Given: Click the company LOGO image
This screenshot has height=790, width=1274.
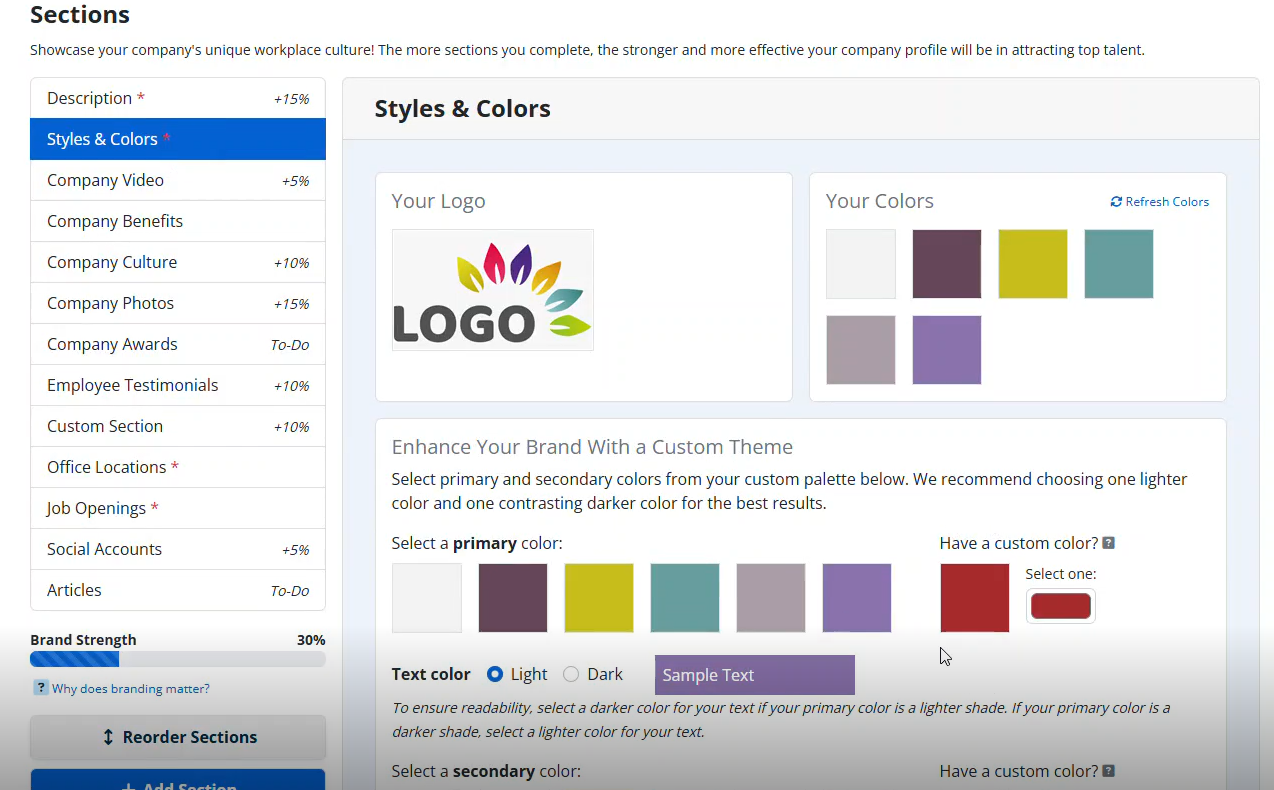Looking at the screenshot, I should [x=492, y=289].
